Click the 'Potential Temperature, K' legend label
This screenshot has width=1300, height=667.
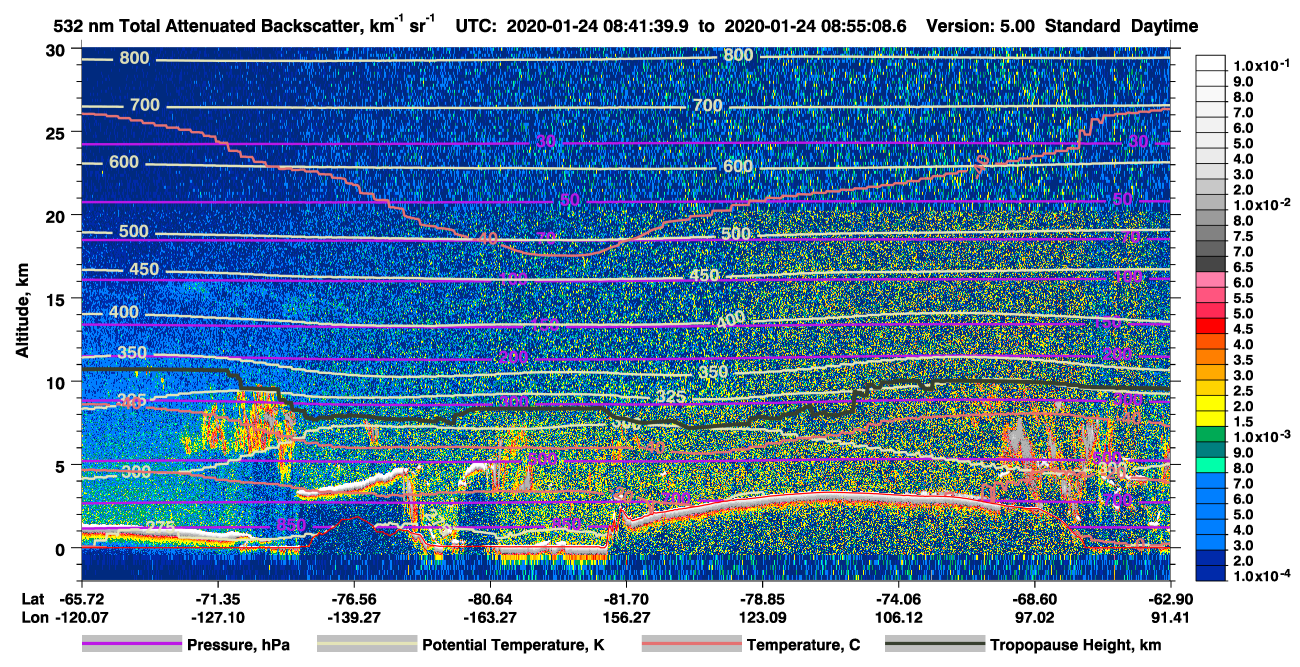514,645
